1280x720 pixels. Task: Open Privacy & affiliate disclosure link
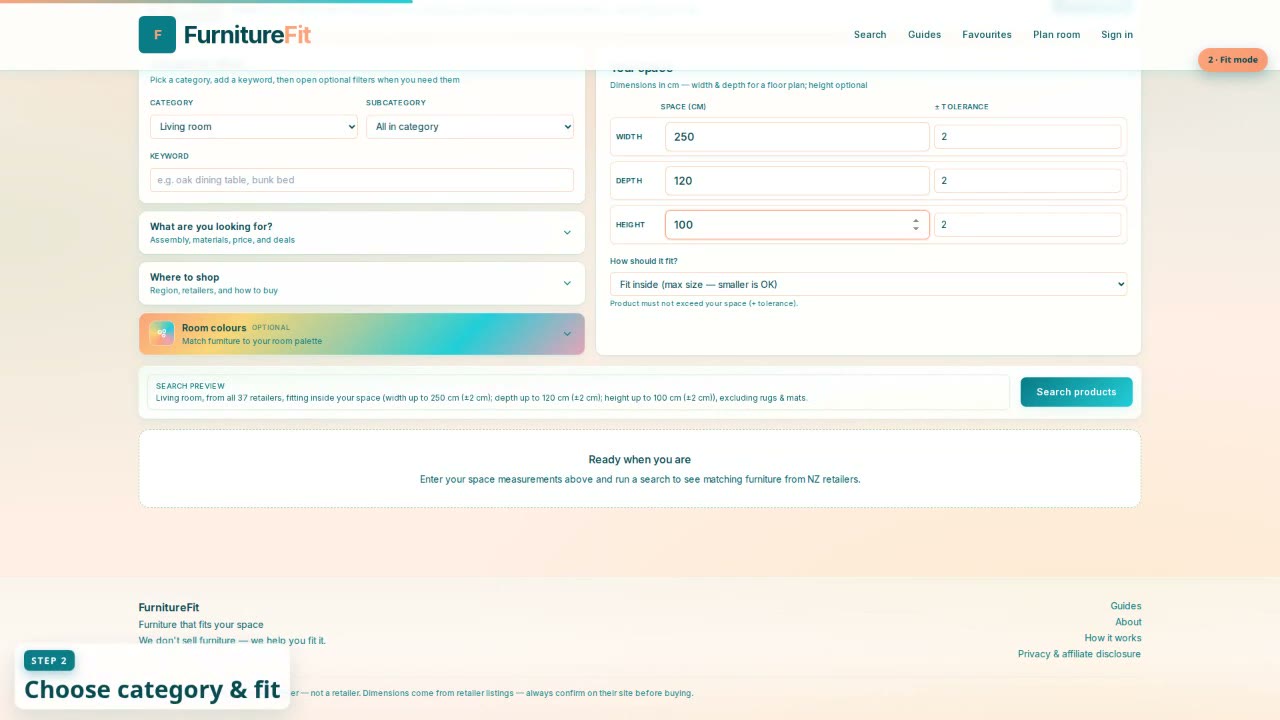[1079, 654]
